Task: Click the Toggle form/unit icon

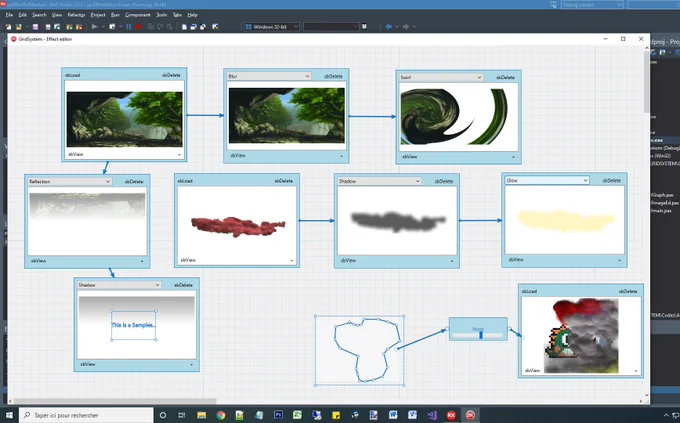Action: [x=203, y=26]
